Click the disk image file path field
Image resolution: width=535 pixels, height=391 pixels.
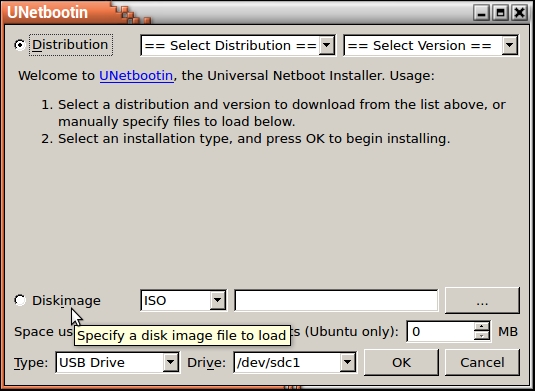coord(336,300)
